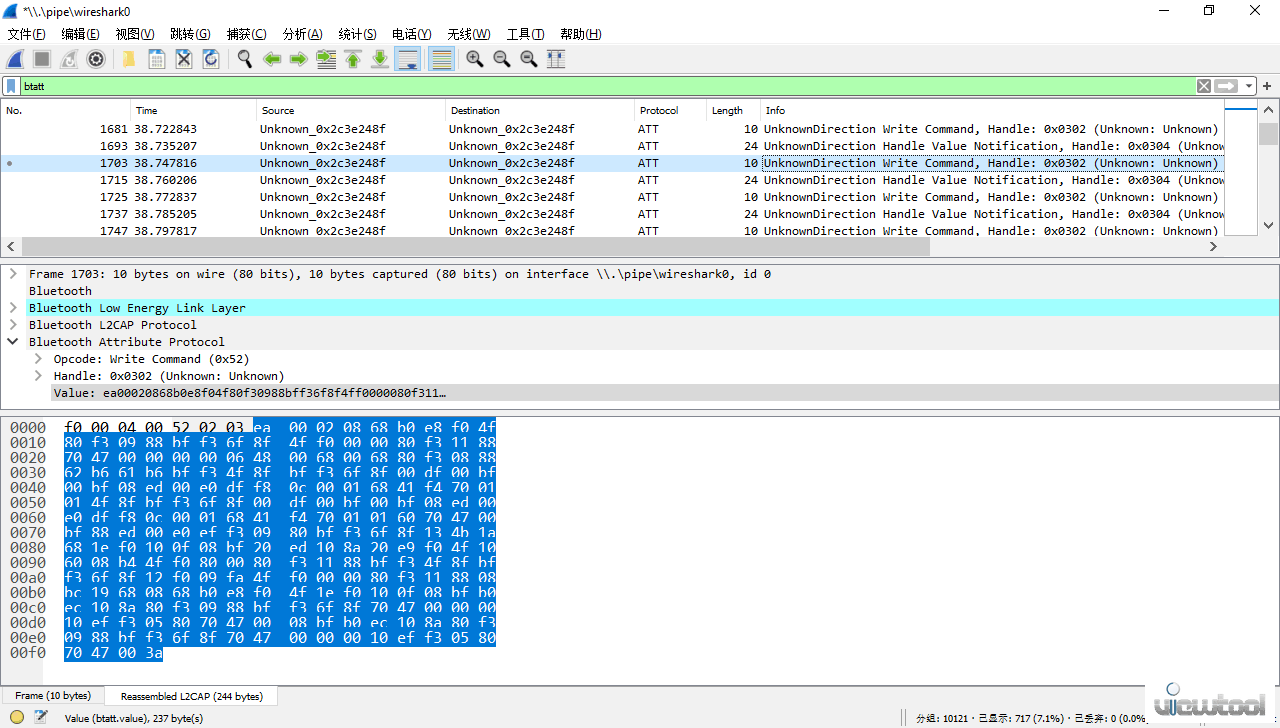Select the Value: ea00020868... field
This screenshot has height=728, width=1280.
coord(665,393)
